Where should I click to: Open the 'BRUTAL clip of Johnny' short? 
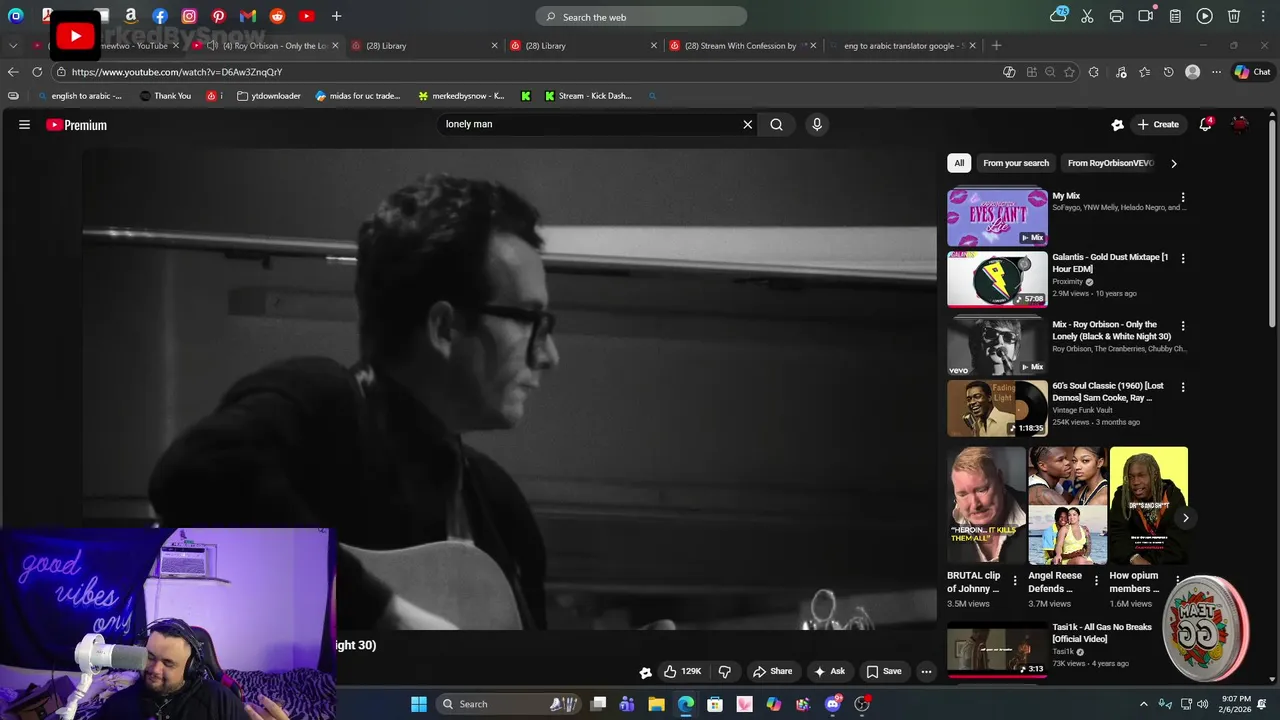pos(986,506)
